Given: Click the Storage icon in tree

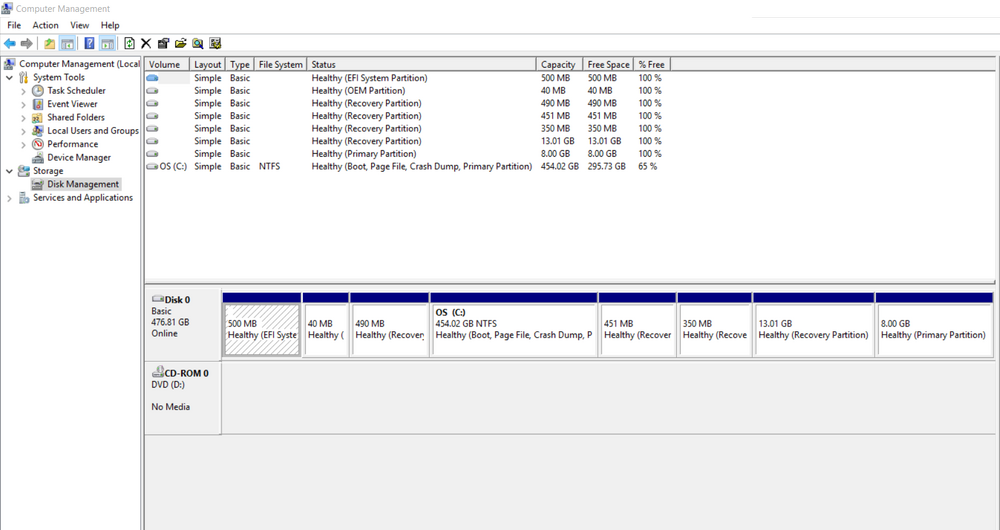Looking at the screenshot, I should tap(24, 171).
